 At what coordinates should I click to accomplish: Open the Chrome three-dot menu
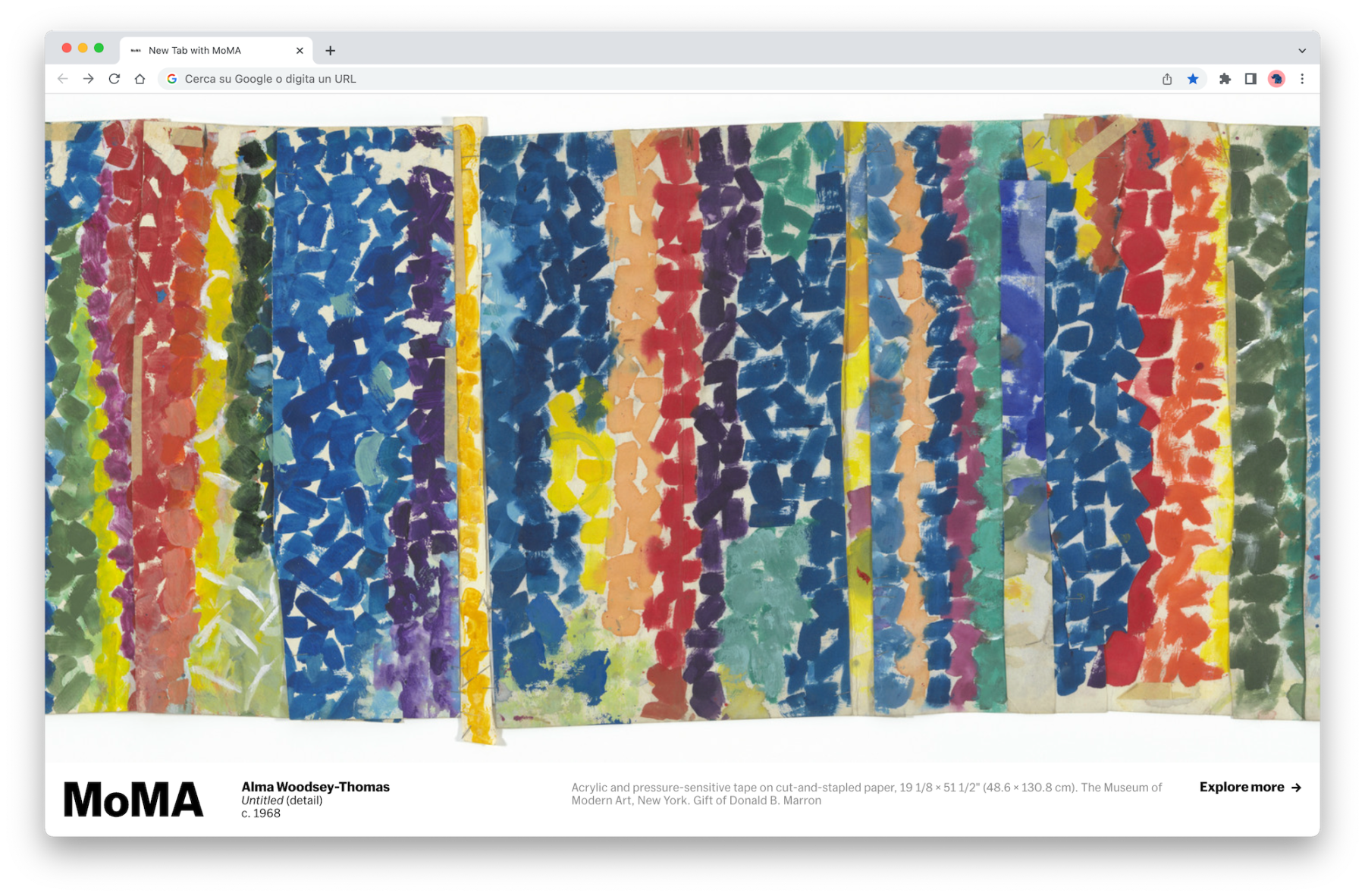click(1302, 79)
